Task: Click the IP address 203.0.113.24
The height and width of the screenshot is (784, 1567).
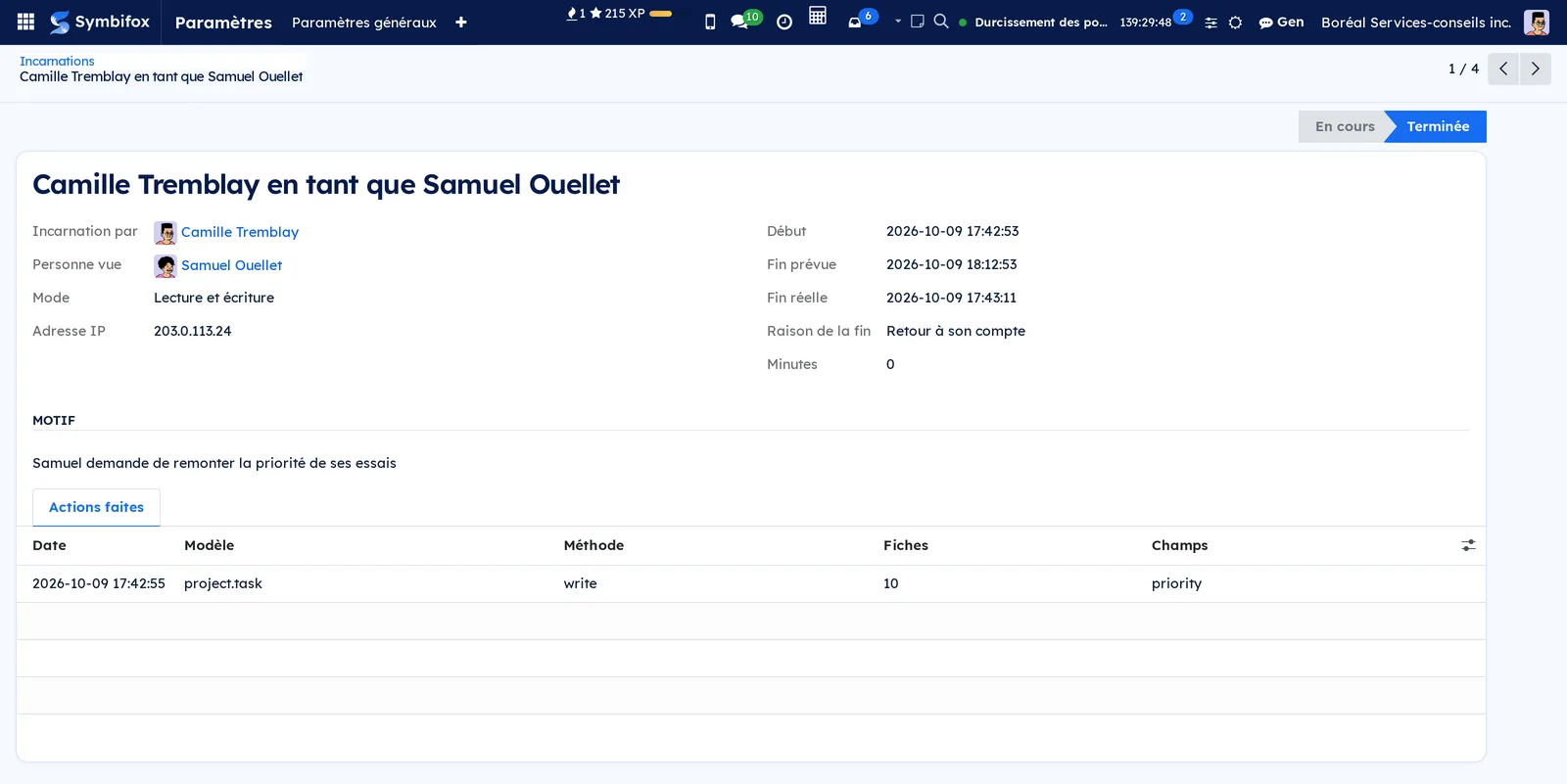Action: [x=193, y=331]
